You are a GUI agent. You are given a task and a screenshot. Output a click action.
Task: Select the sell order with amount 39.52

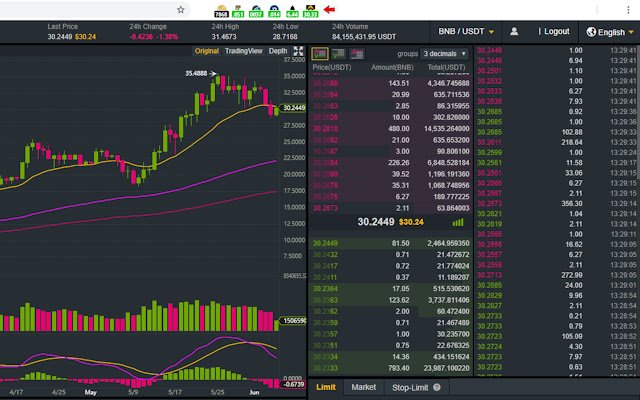391,174
